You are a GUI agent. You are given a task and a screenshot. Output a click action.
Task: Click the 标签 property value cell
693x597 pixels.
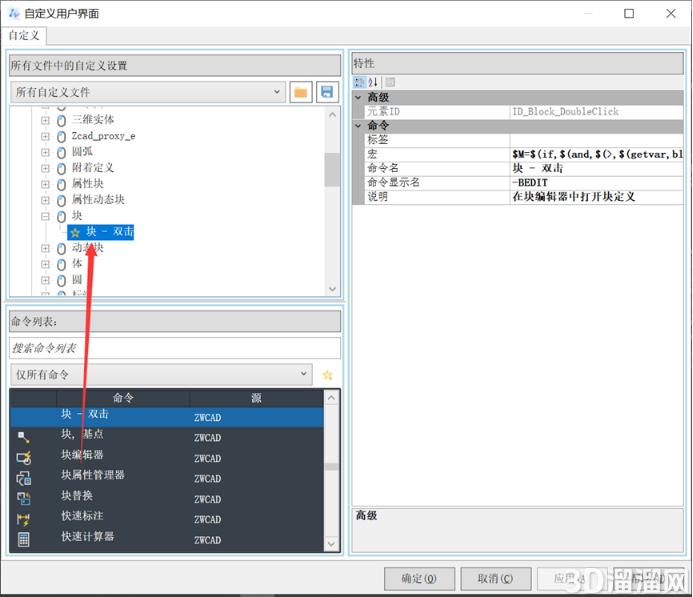(x=597, y=140)
